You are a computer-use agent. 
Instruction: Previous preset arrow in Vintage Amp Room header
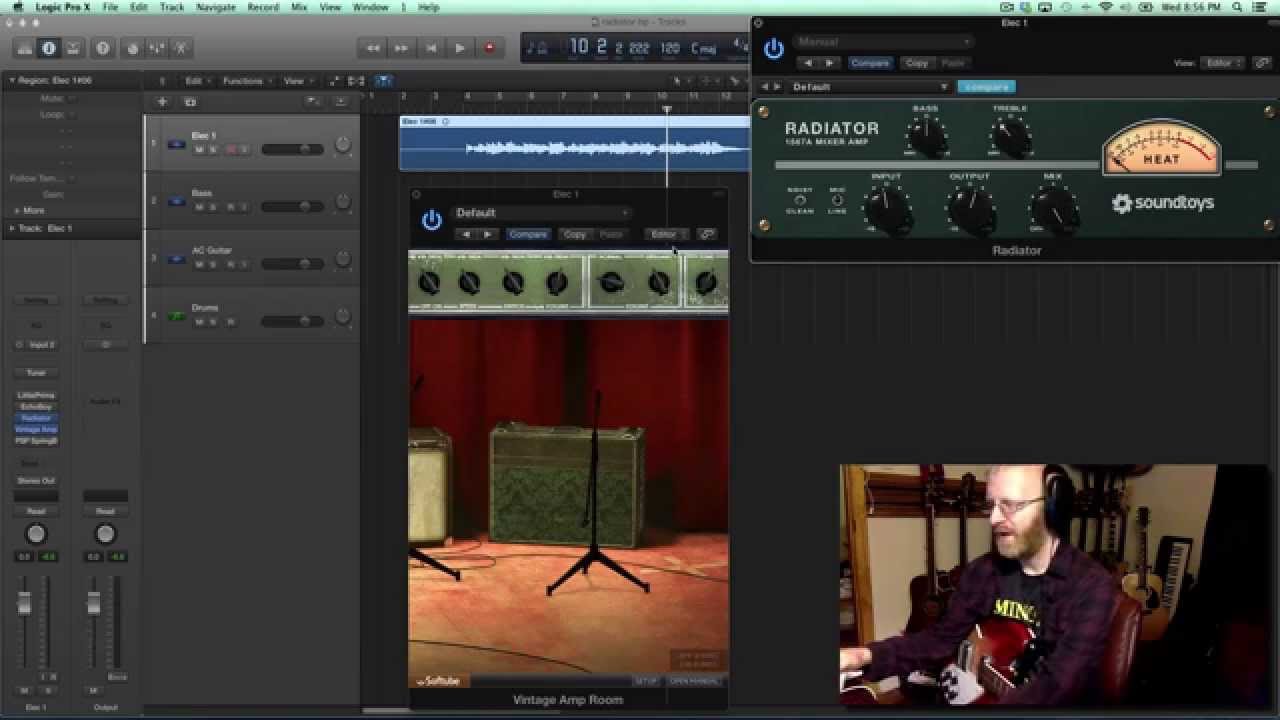(466, 235)
